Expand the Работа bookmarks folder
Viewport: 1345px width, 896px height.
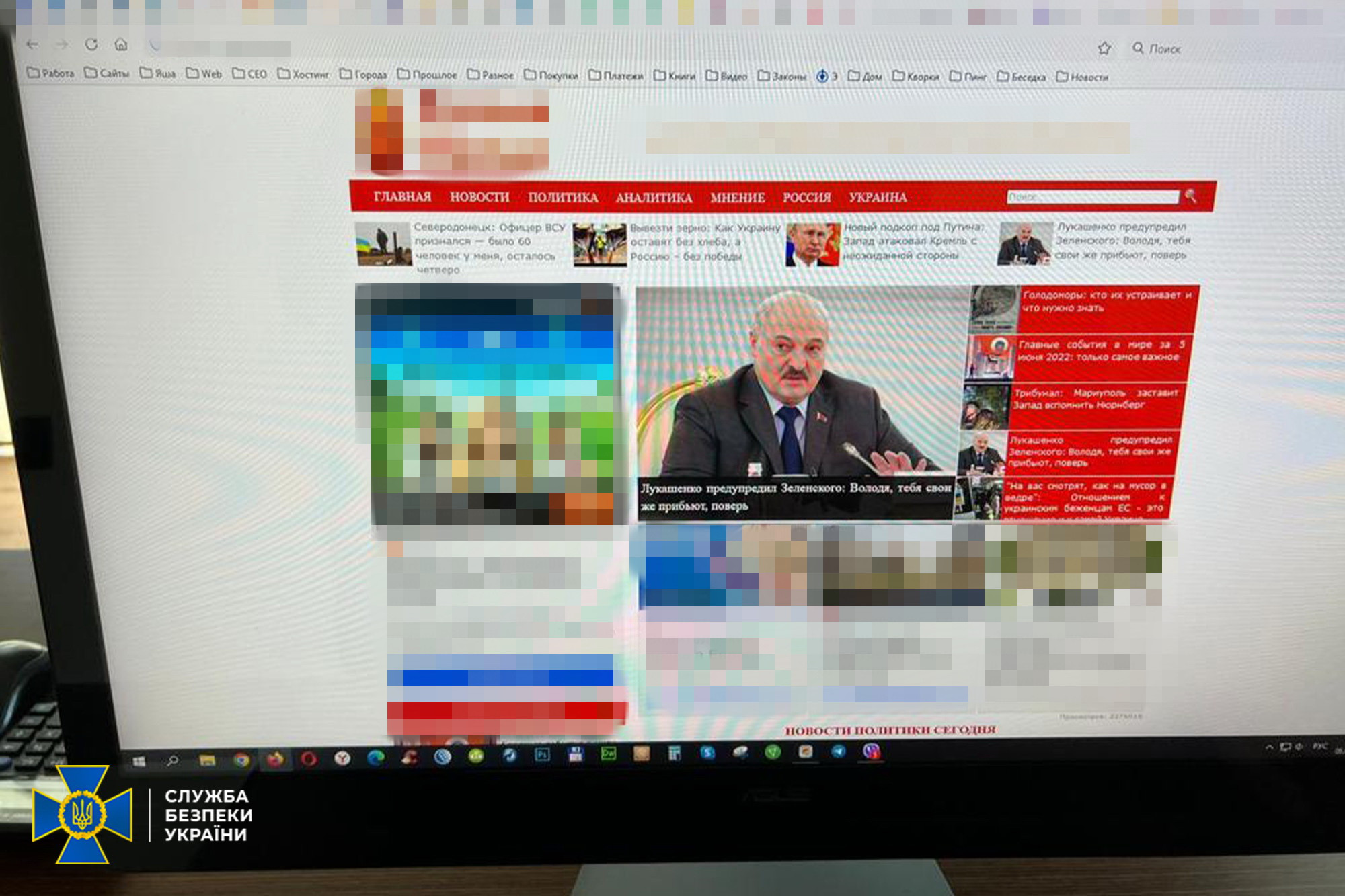[x=51, y=73]
